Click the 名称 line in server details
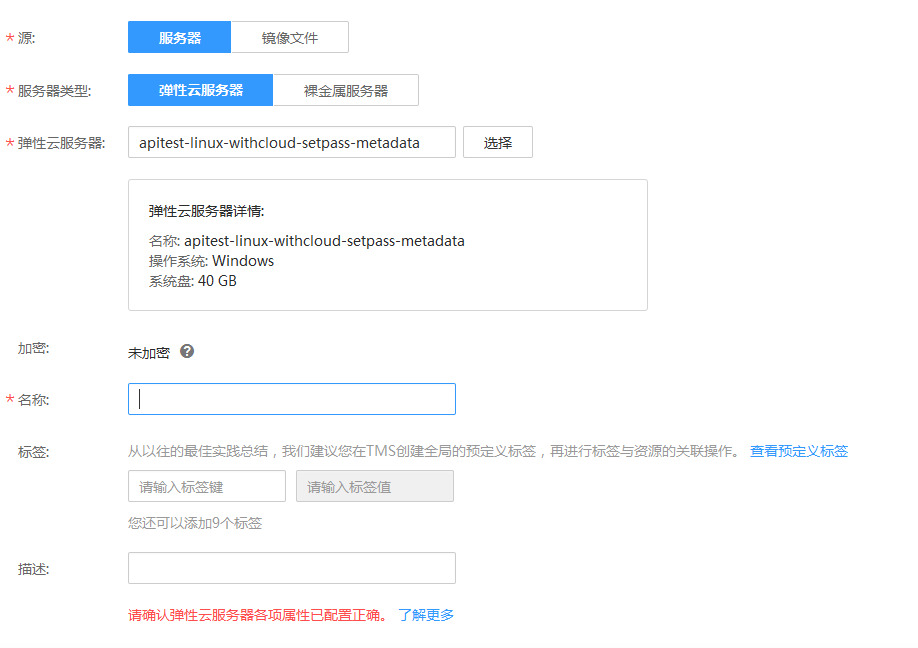Screen dimensions: 918x648 pos(307,241)
